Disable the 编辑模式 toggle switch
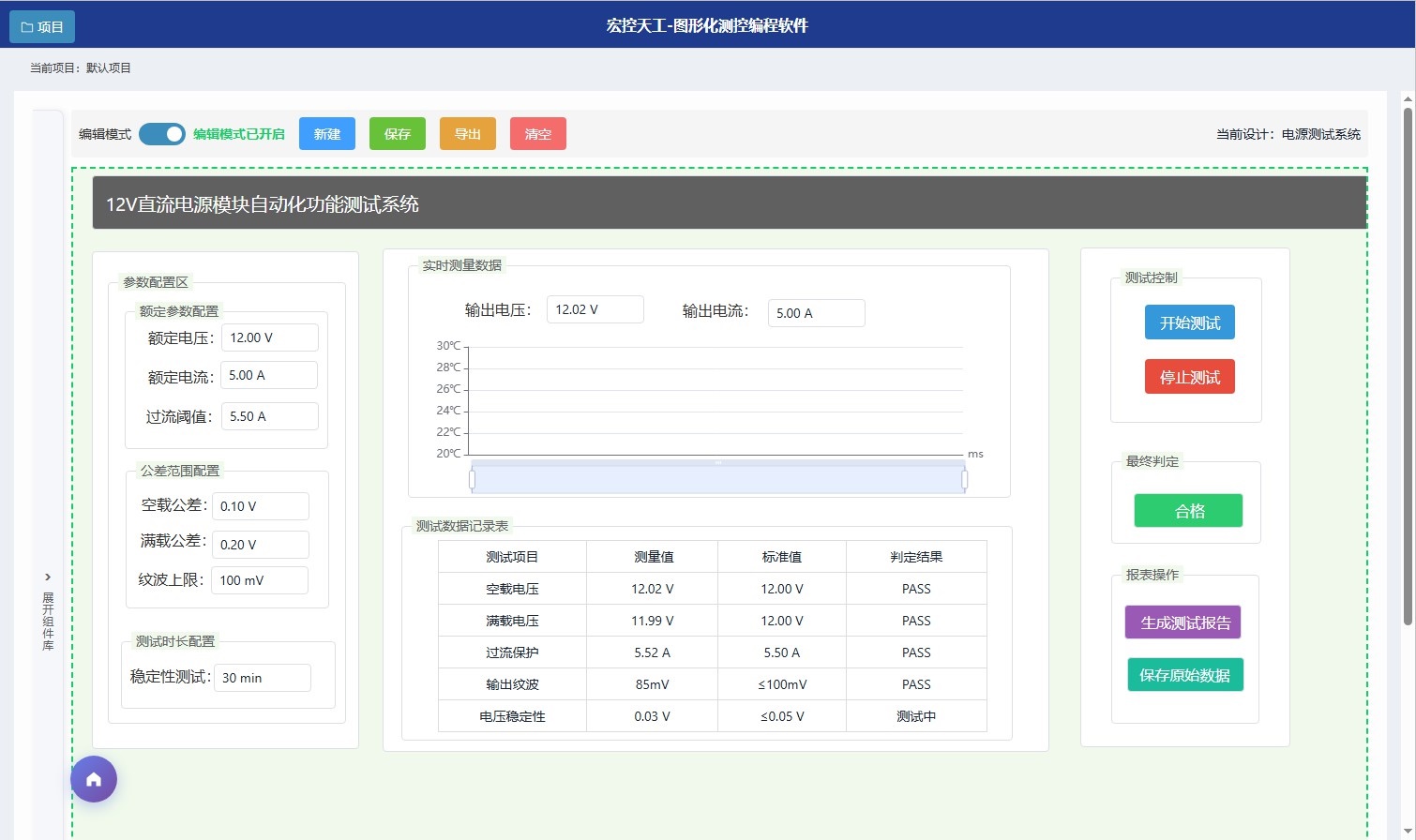Image resolution: width=1416 pixels, height=840 pixels. coord(161,134)
